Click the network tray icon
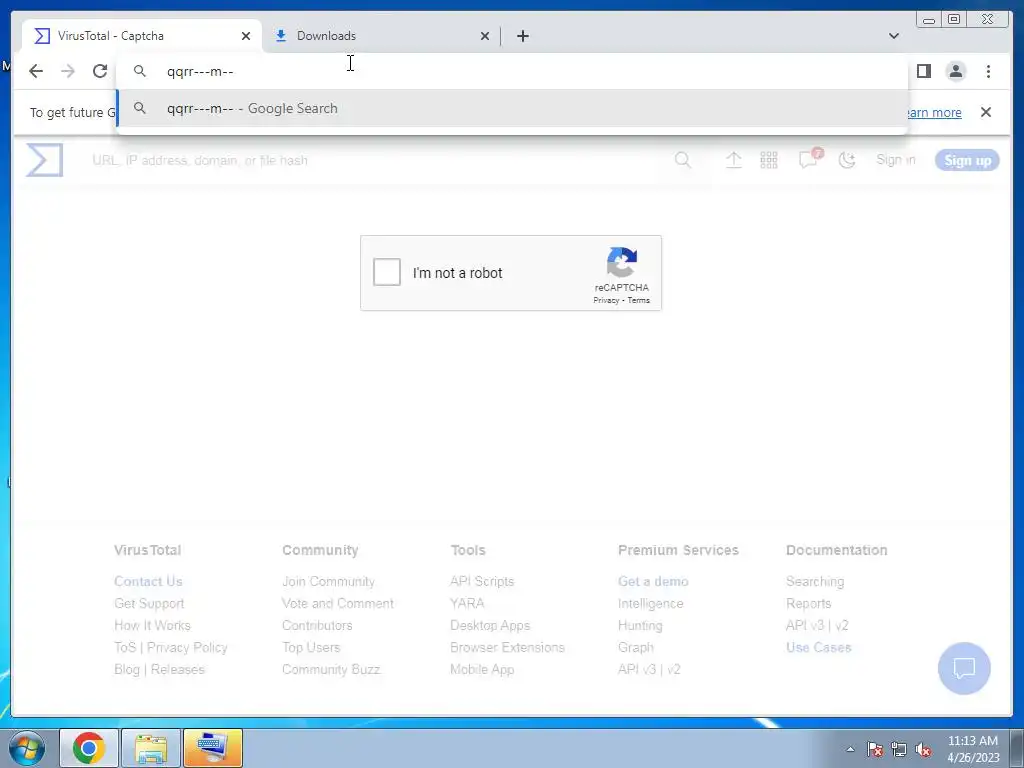The width and height of the screenshot is (1024, 768). (899, 749)
